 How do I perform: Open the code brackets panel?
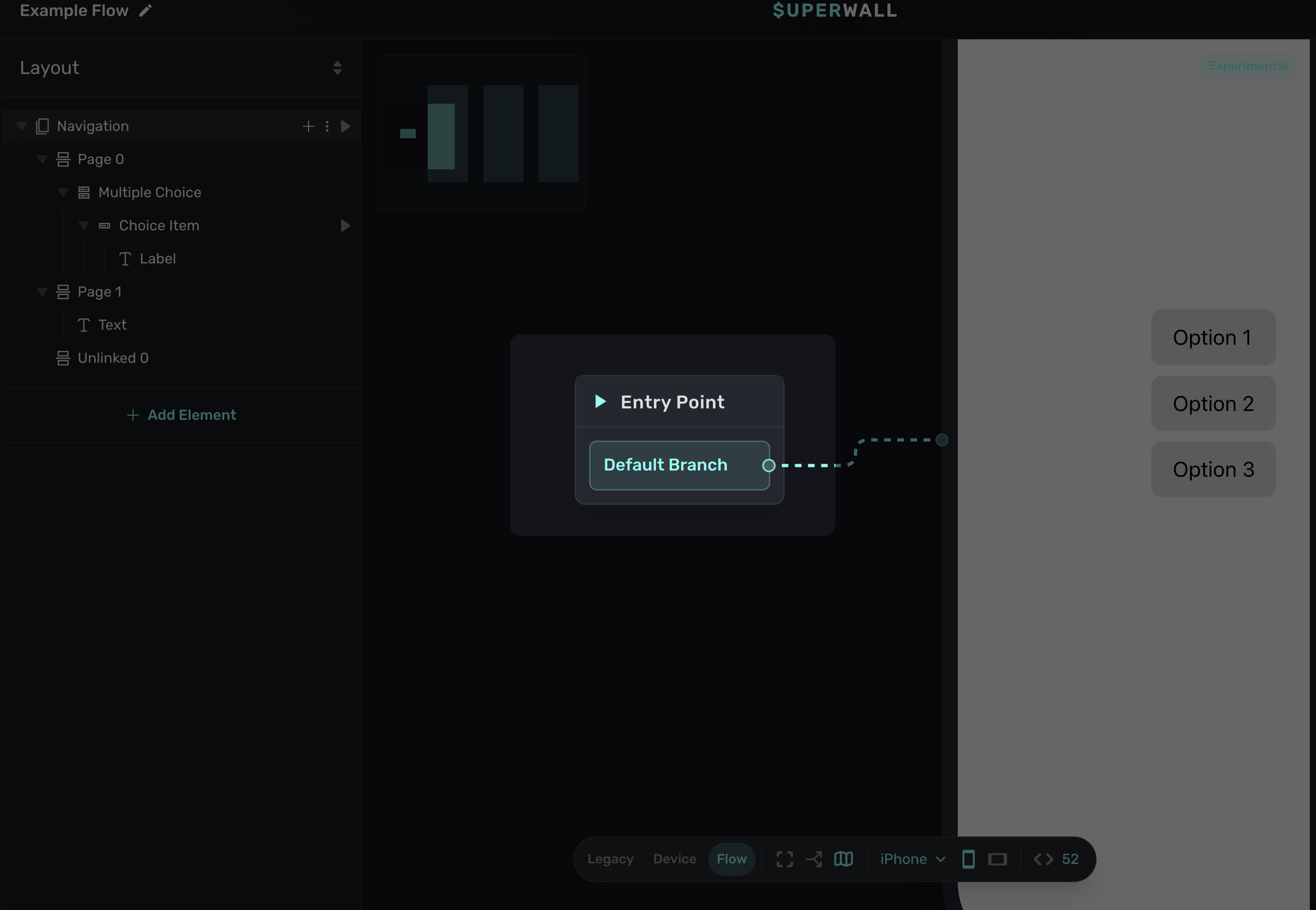(1043, 859)
